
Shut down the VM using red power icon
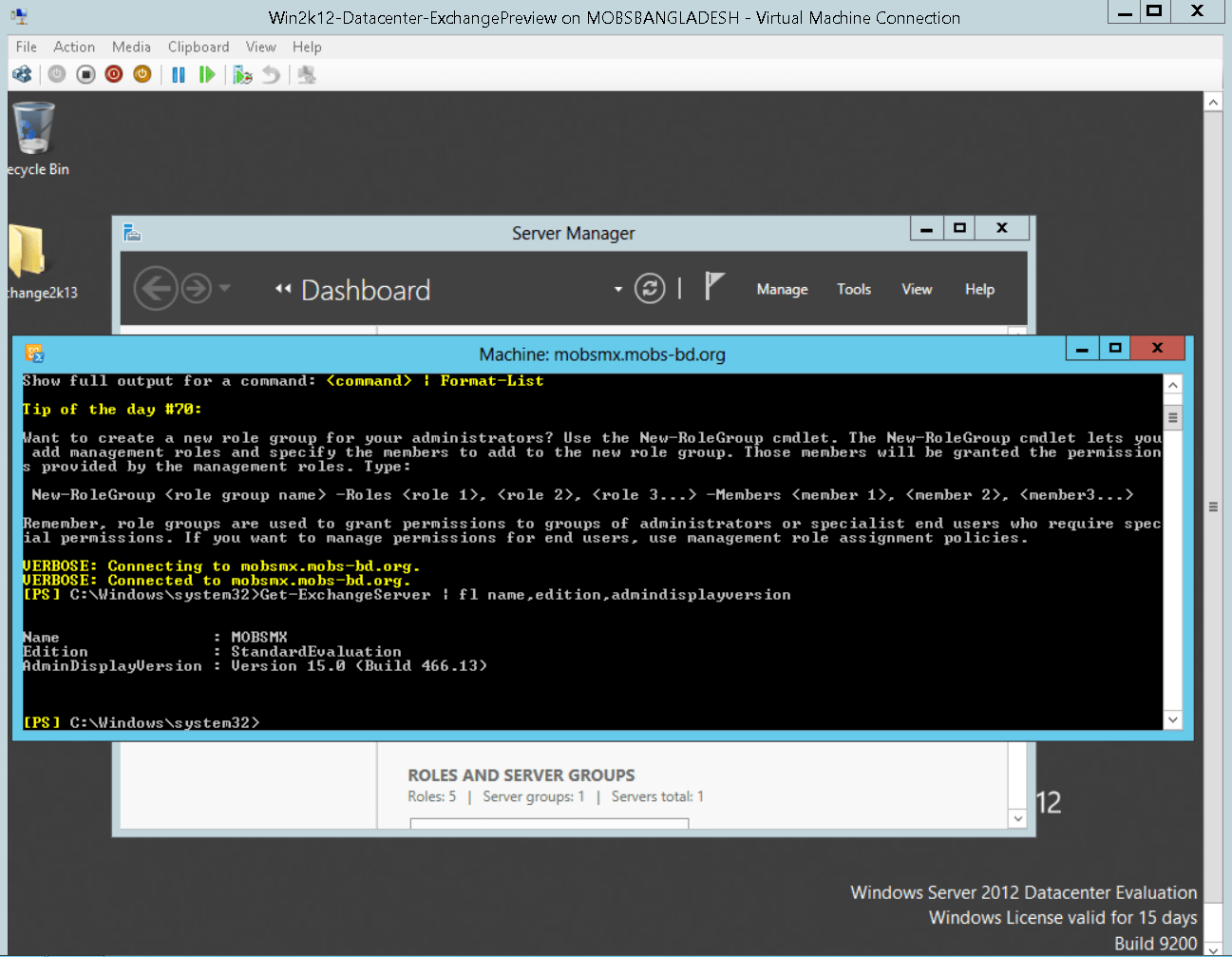tap(114, 74)
